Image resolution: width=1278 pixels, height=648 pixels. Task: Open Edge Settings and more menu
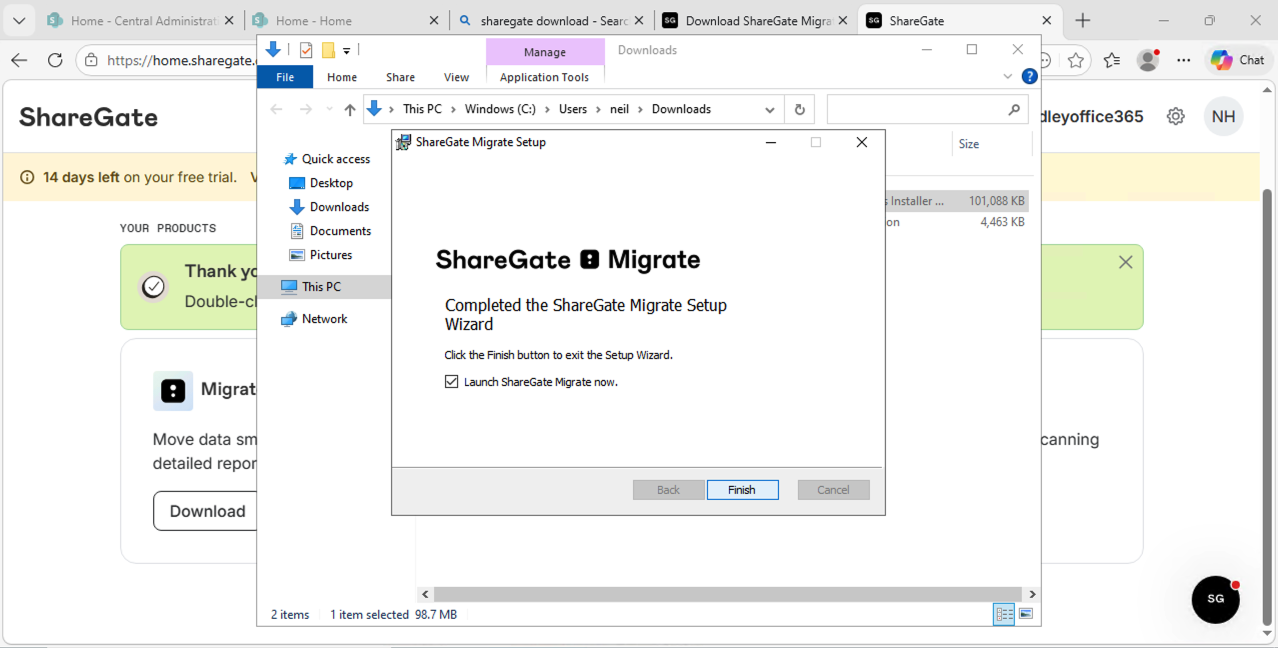pos(1184,60)
